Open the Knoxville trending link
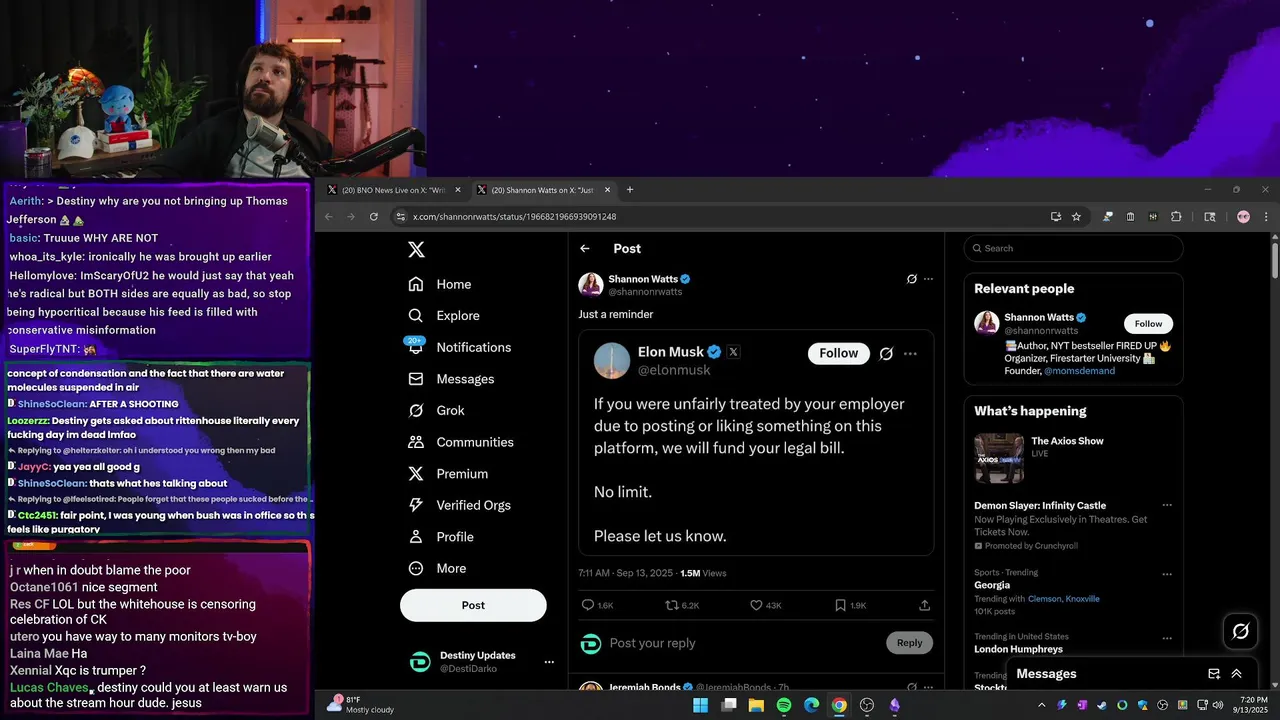The image size is (1280, 720). (x=1083, y=599)
